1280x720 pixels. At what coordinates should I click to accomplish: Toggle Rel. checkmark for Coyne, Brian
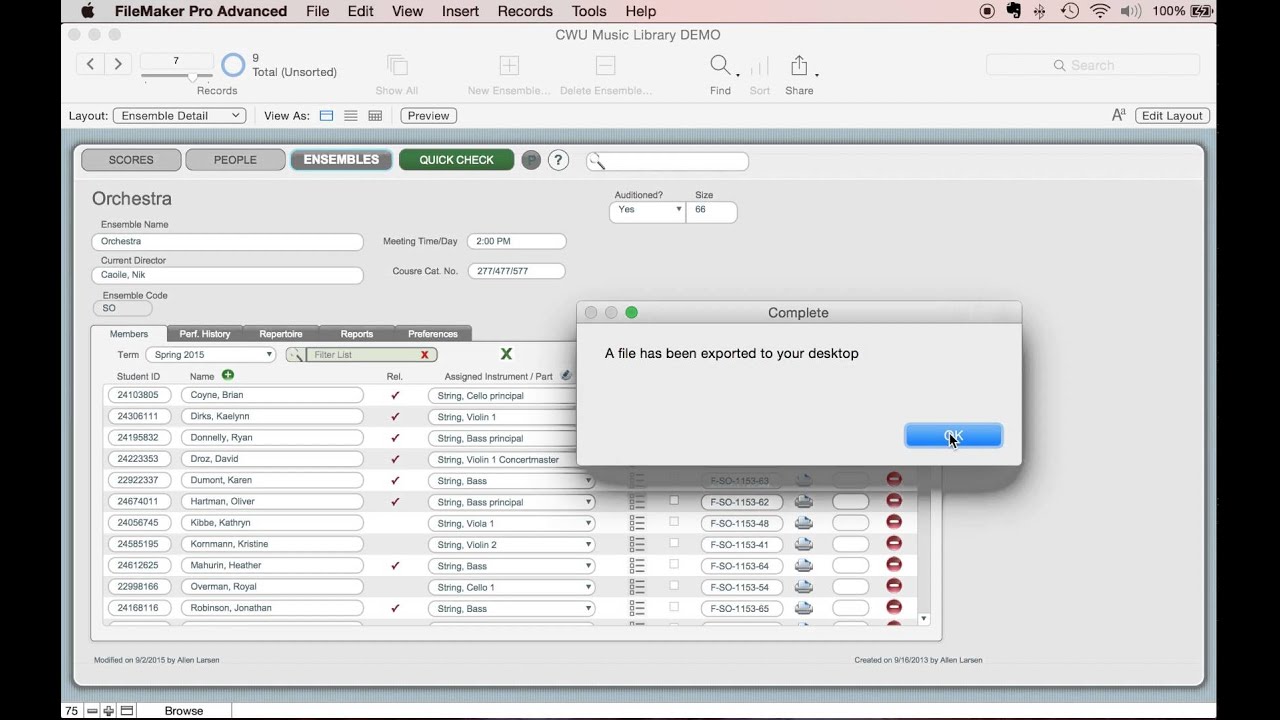(x=395, y=395)
